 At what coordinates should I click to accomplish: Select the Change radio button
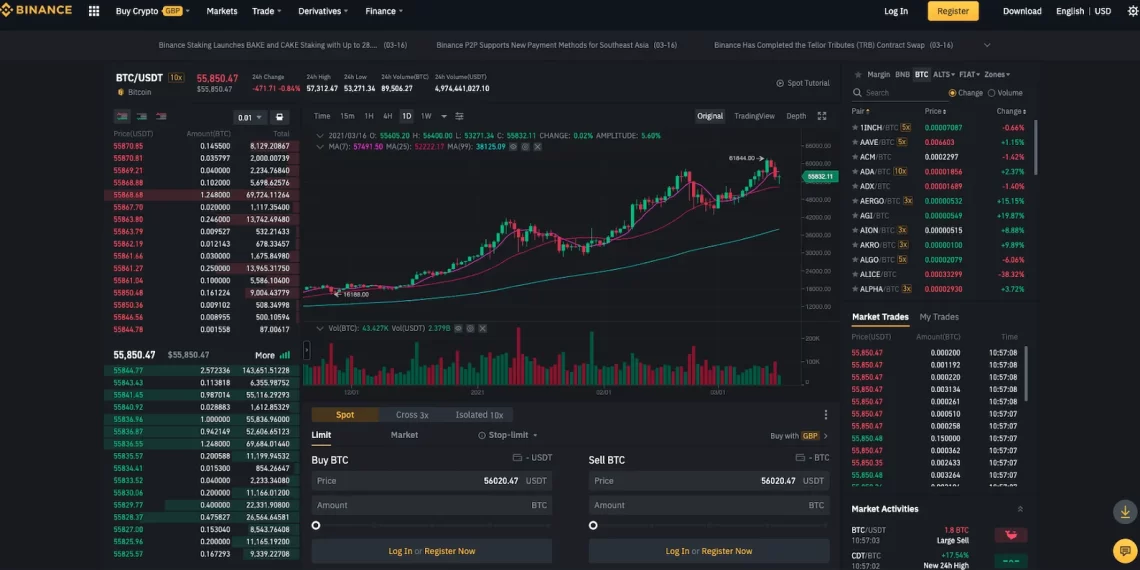click(x=952, y=93)
